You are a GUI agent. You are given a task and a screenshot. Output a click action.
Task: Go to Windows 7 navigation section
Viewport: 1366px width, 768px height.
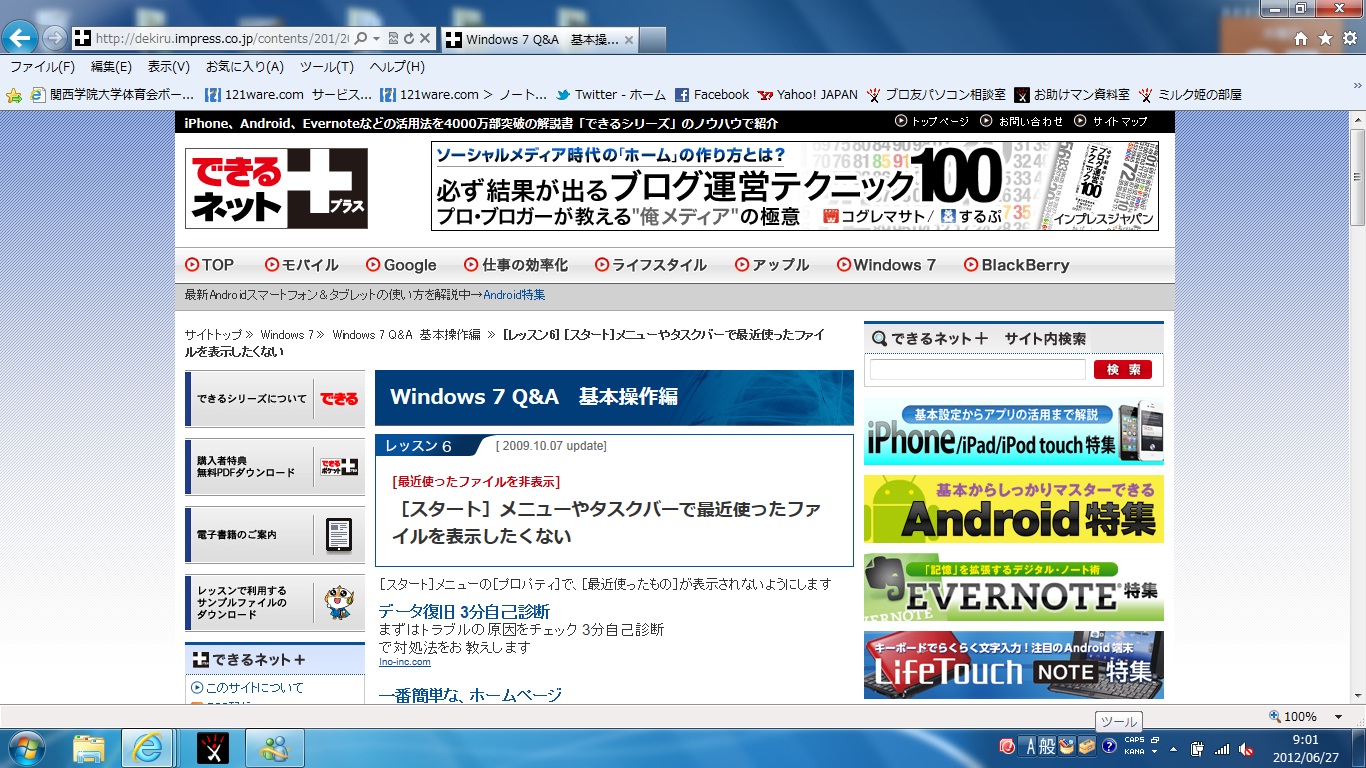(x=887, y=265)
